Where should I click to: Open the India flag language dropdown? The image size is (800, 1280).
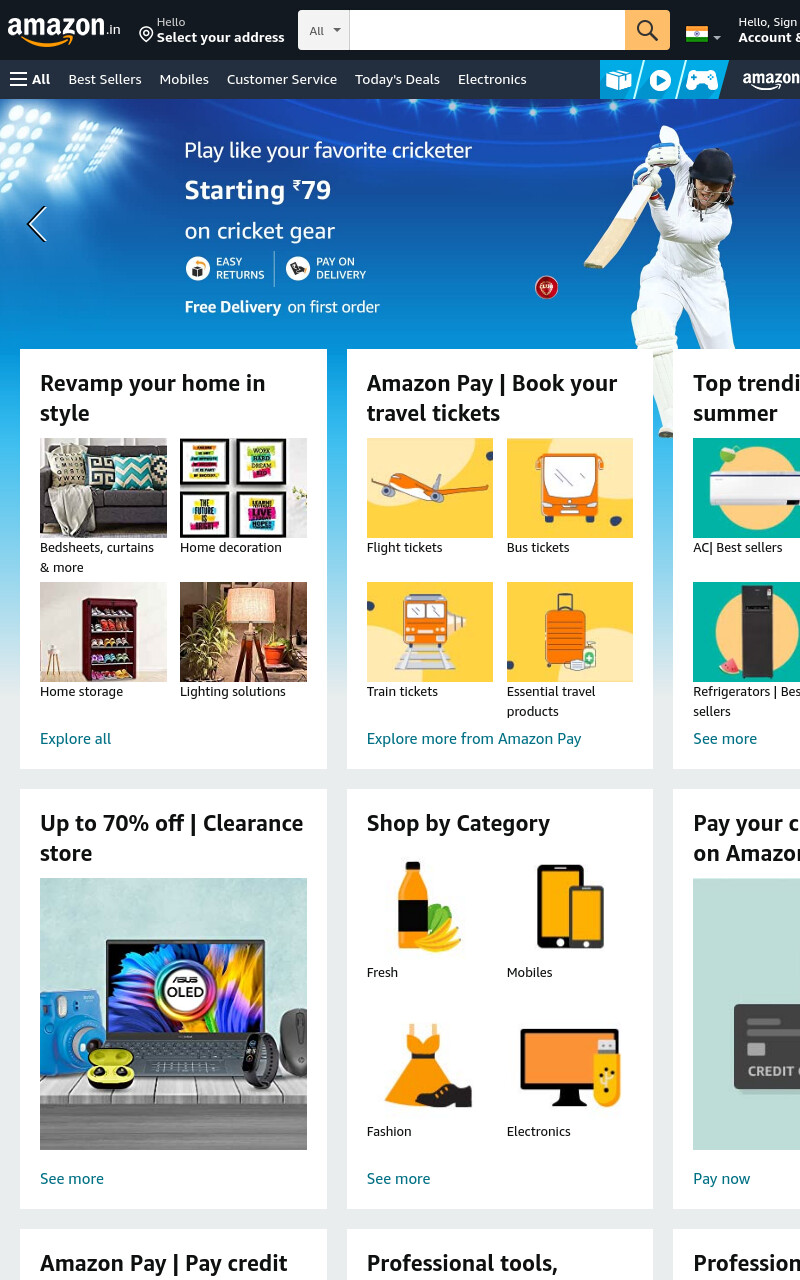click(x=703, y=34)
